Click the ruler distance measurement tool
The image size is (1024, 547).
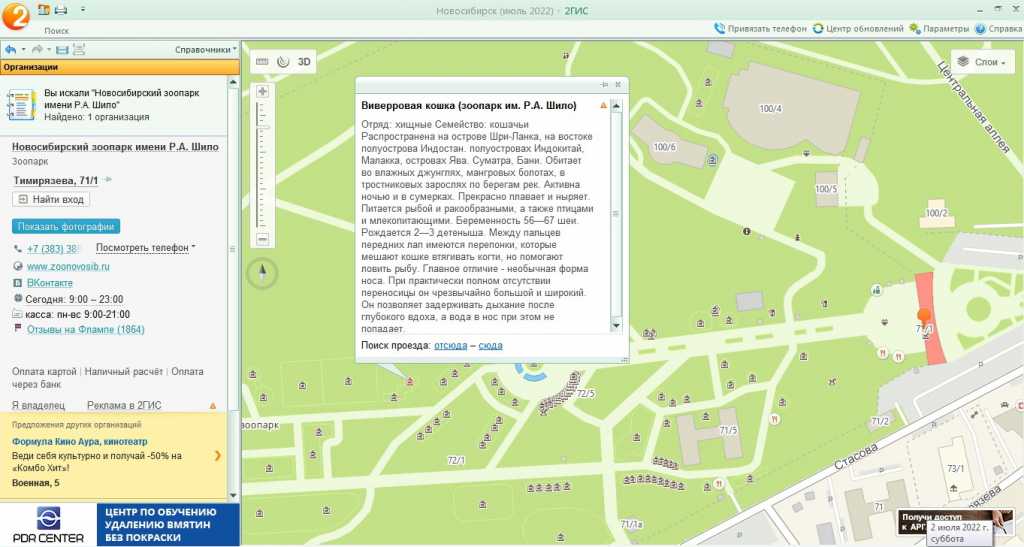(x=263, y=61)
